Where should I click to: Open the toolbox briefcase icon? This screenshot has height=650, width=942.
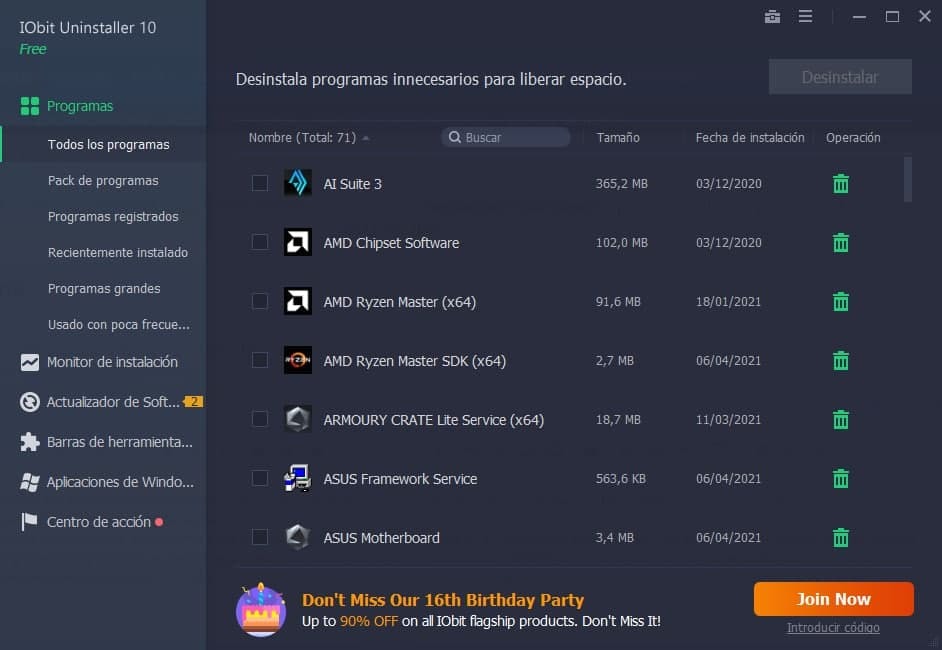pos(772,17)
